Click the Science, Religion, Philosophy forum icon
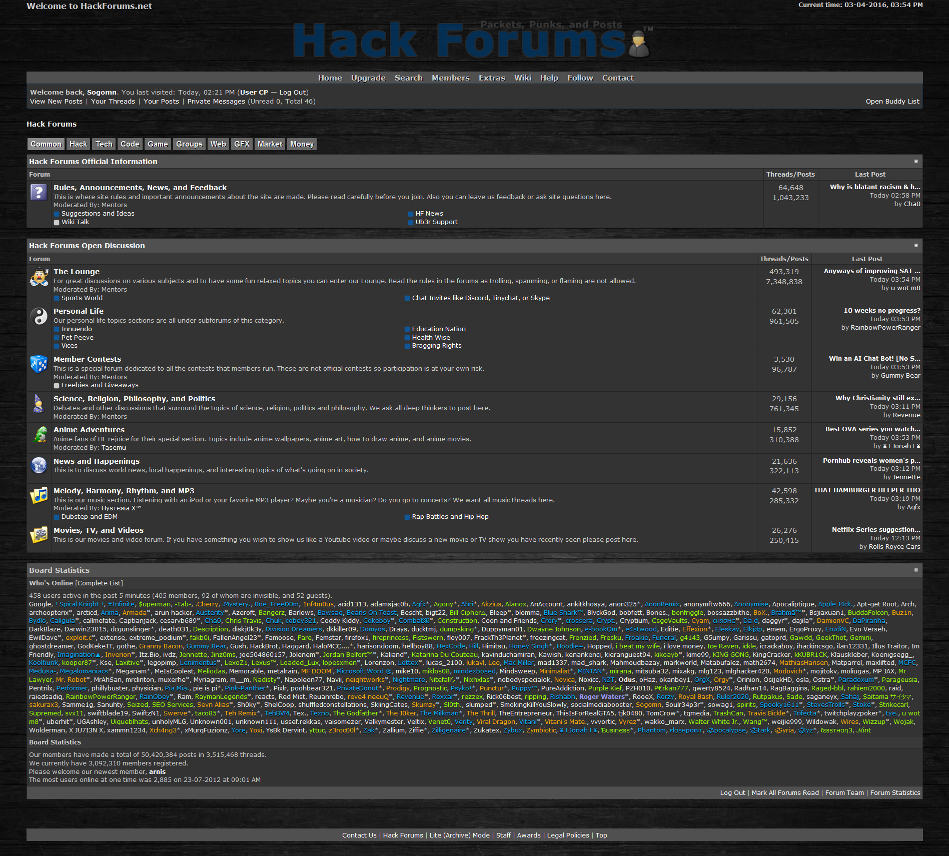949x856 pixels. coord(39,404)
